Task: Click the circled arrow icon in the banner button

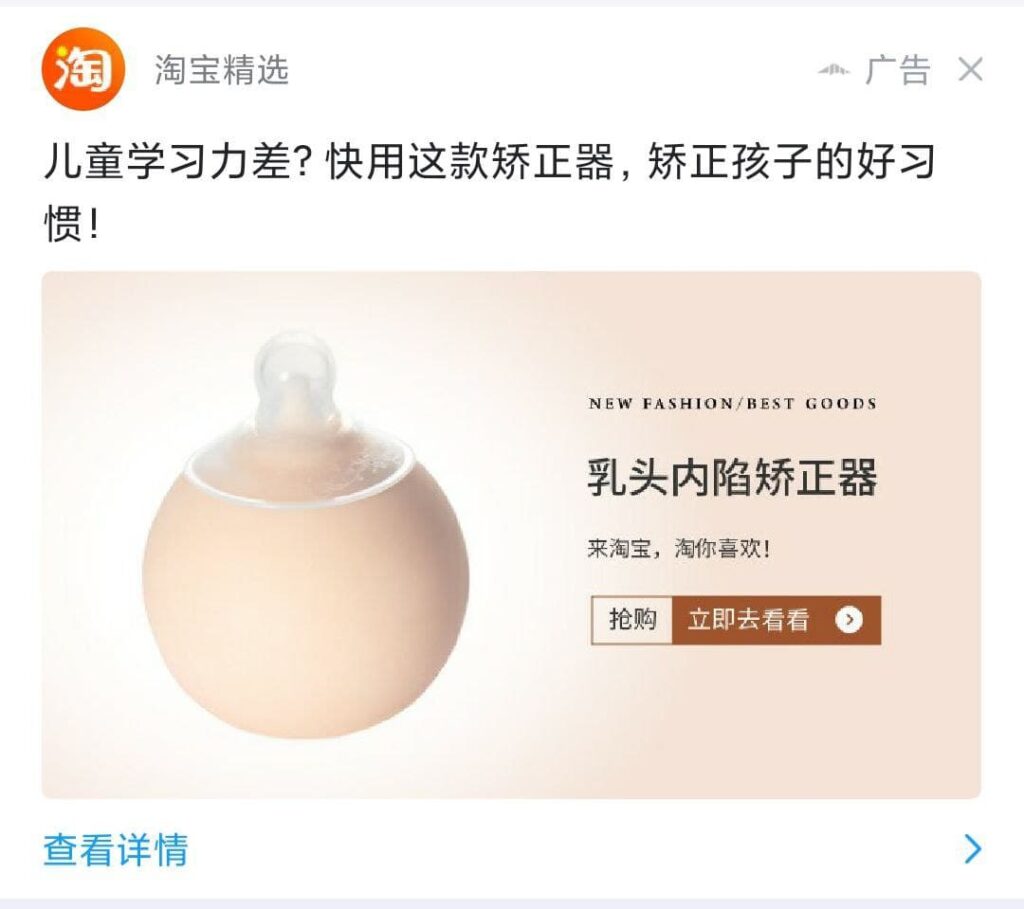Action: [849, 620]
